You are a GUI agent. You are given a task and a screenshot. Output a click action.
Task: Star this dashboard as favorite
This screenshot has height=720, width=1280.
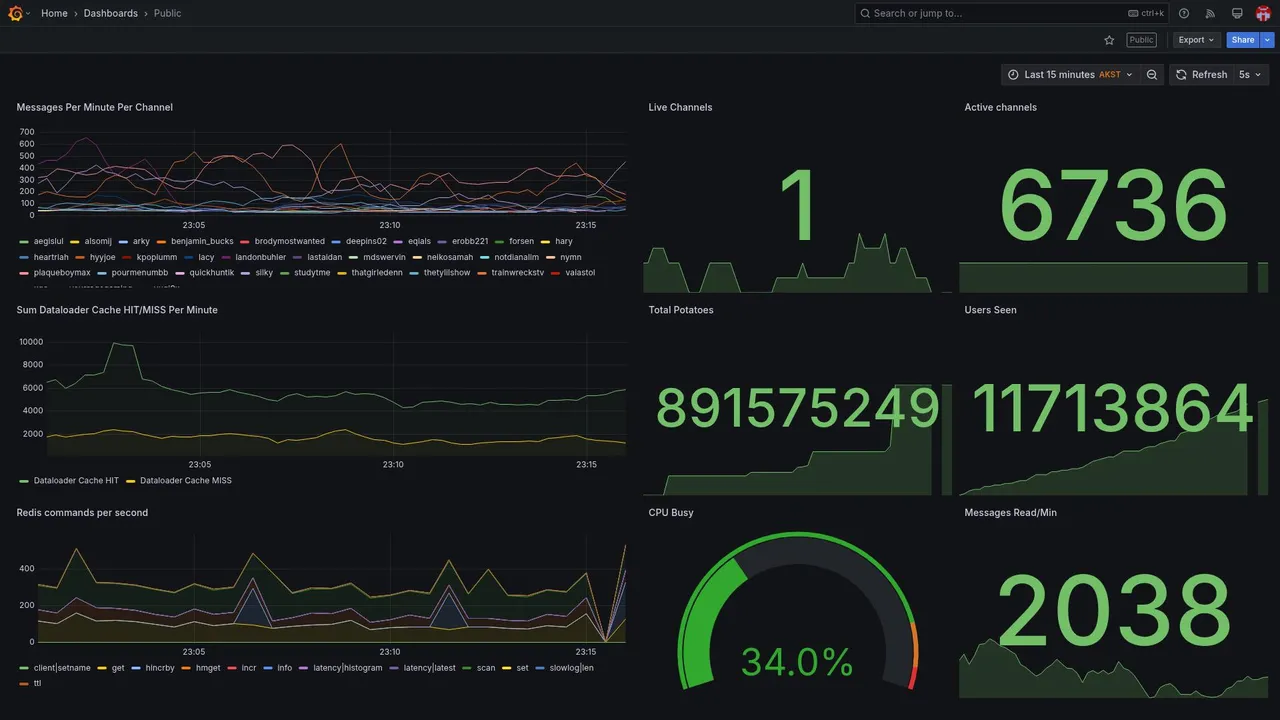coord(1109,40)
